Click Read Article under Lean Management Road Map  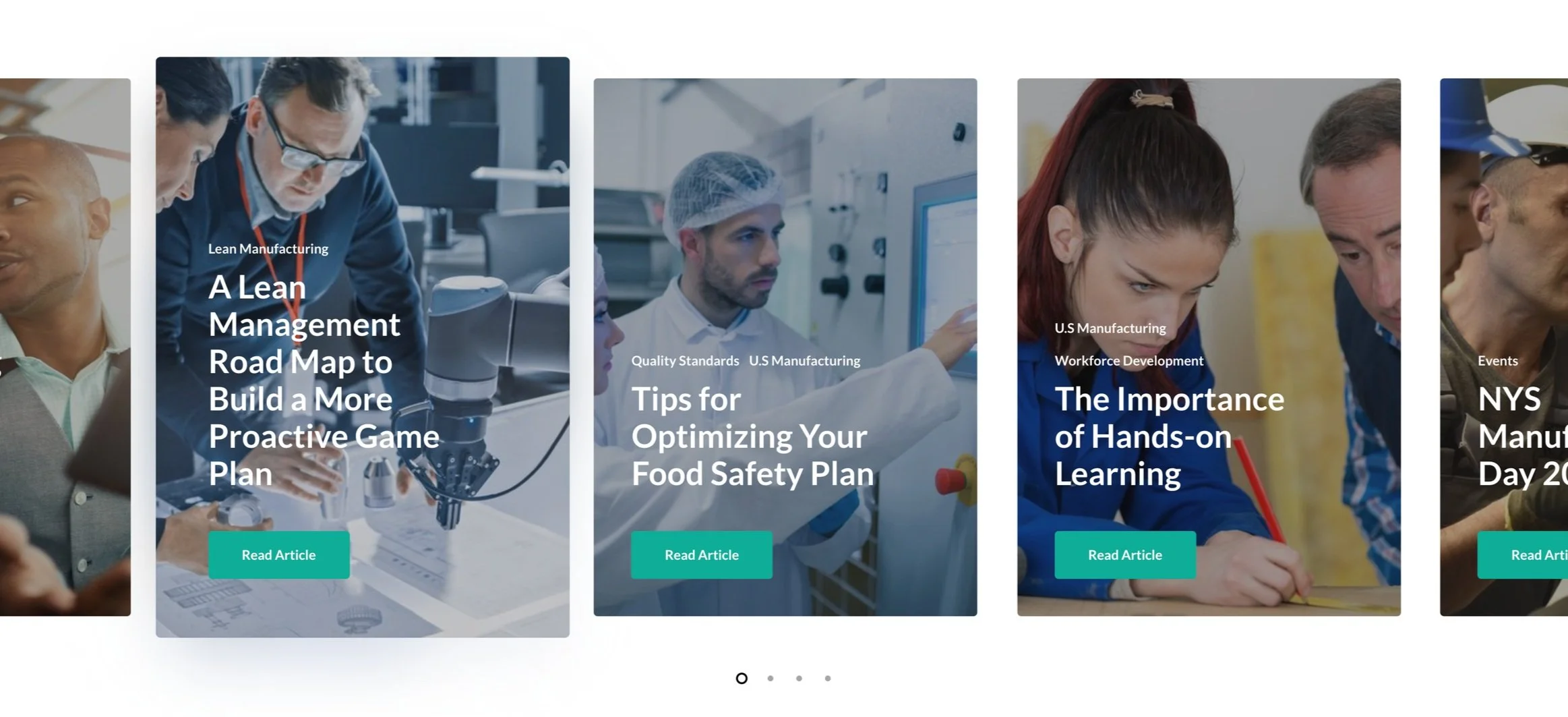click(x=278, y=554)
